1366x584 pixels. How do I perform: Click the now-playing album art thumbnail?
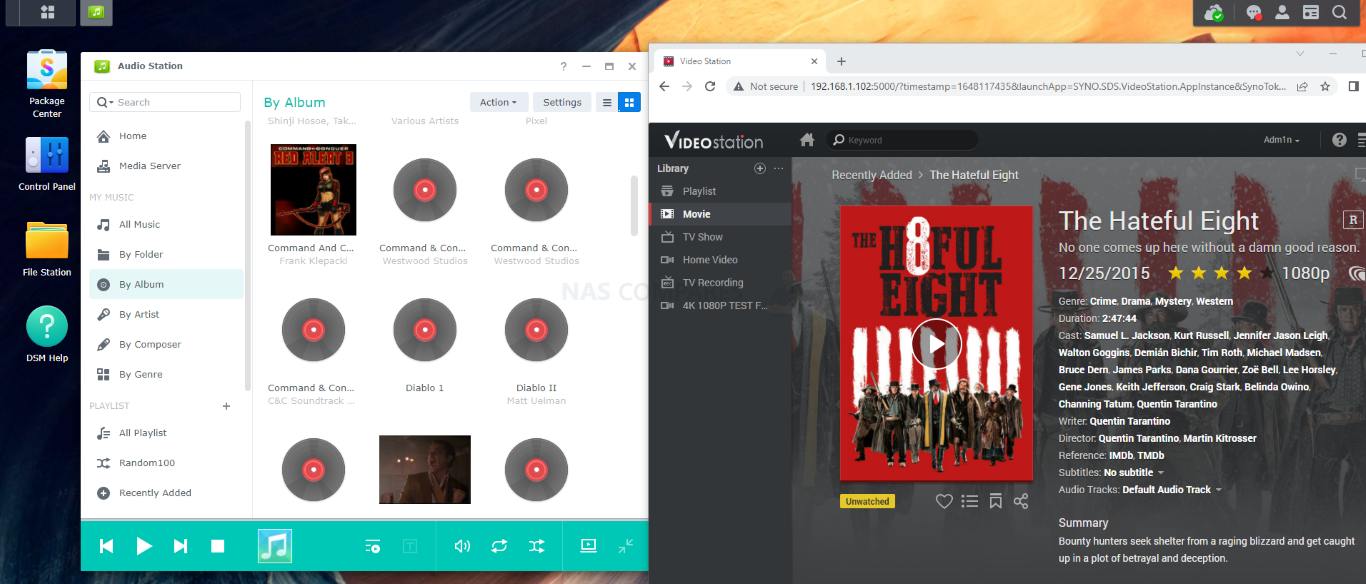click(x=275, y=546)
